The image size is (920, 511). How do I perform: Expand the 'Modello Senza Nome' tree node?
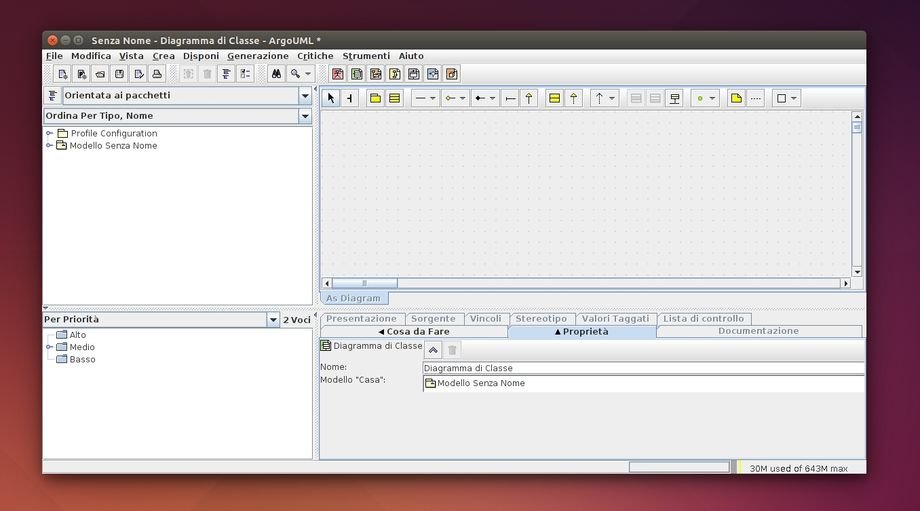pos(49,146)
